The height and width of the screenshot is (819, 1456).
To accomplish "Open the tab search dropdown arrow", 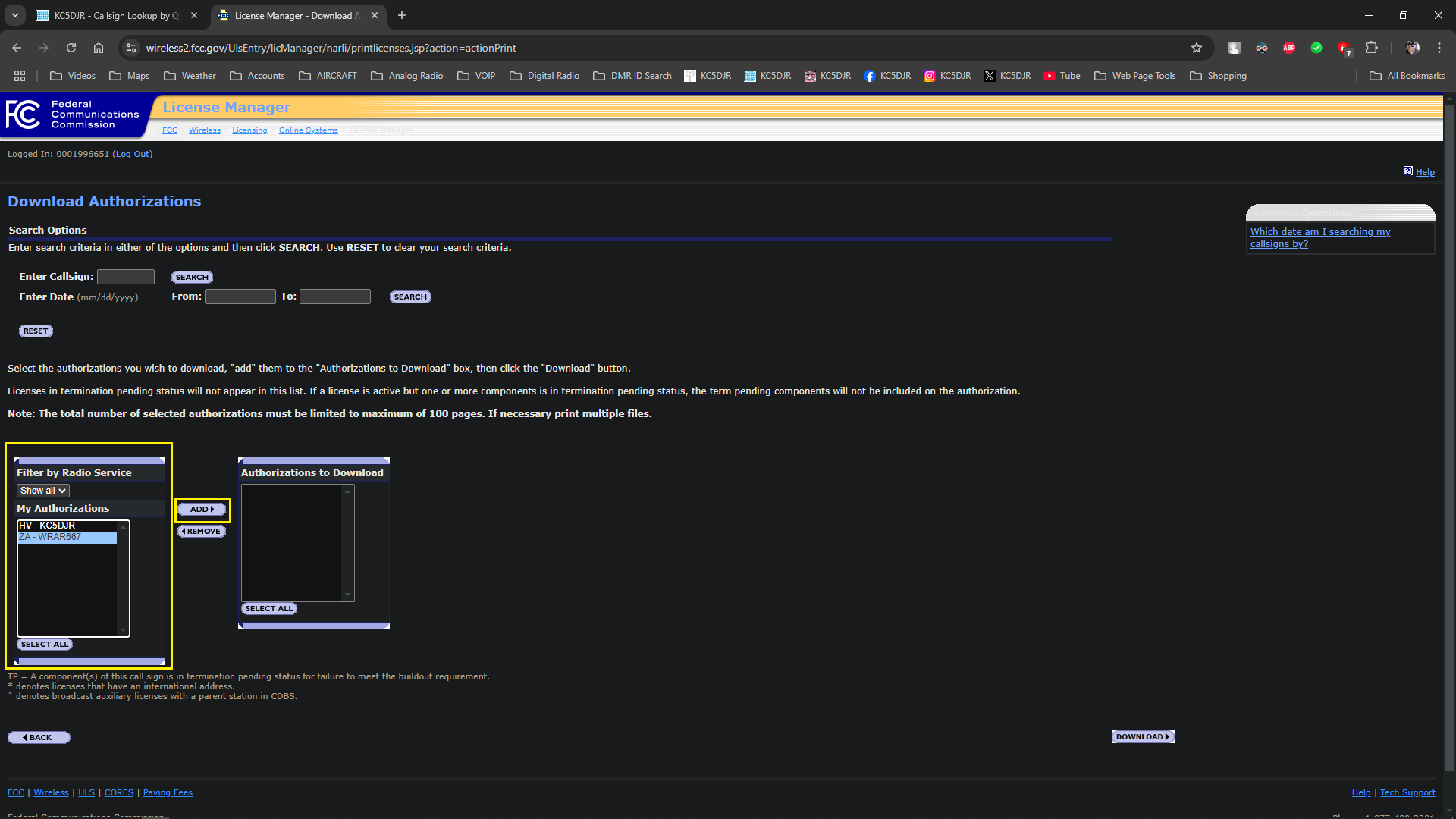I will (x=15, y=15).
